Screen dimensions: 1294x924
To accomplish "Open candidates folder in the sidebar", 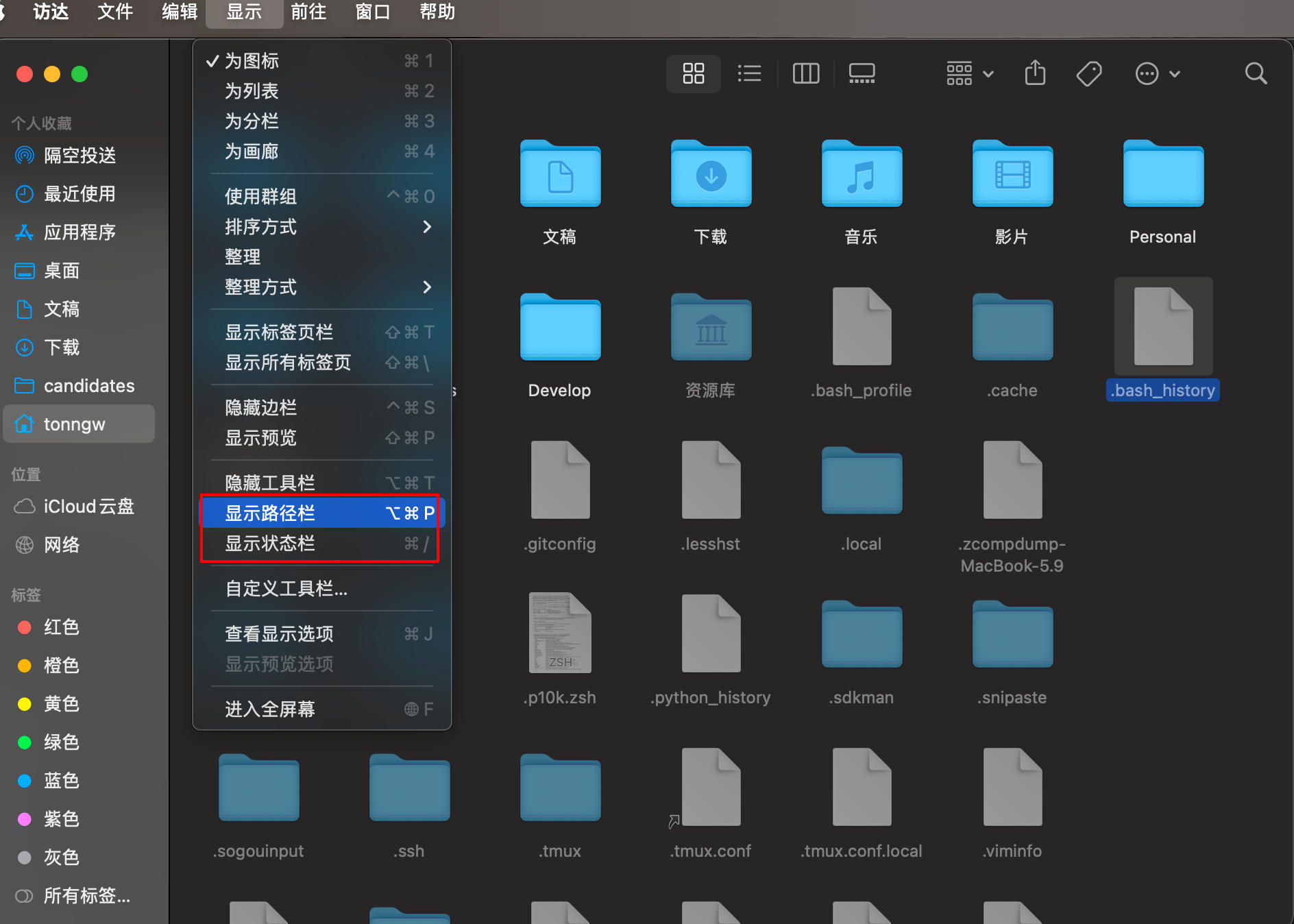I will click(80, 386).
